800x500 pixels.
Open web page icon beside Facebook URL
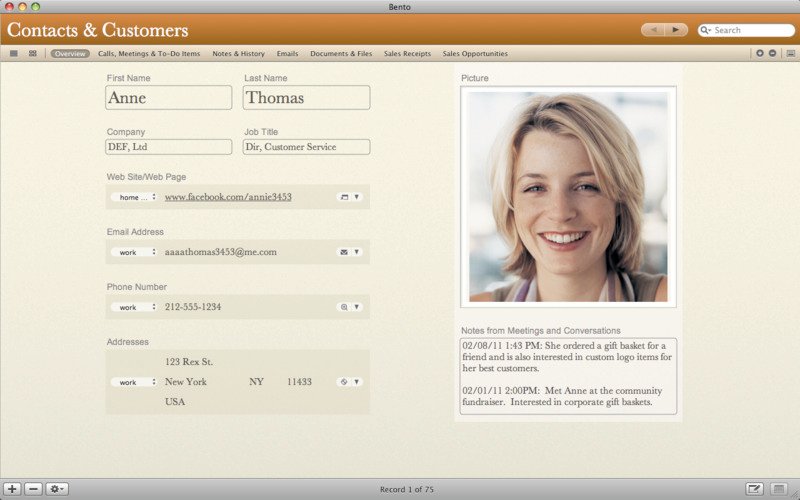(344, 197)
